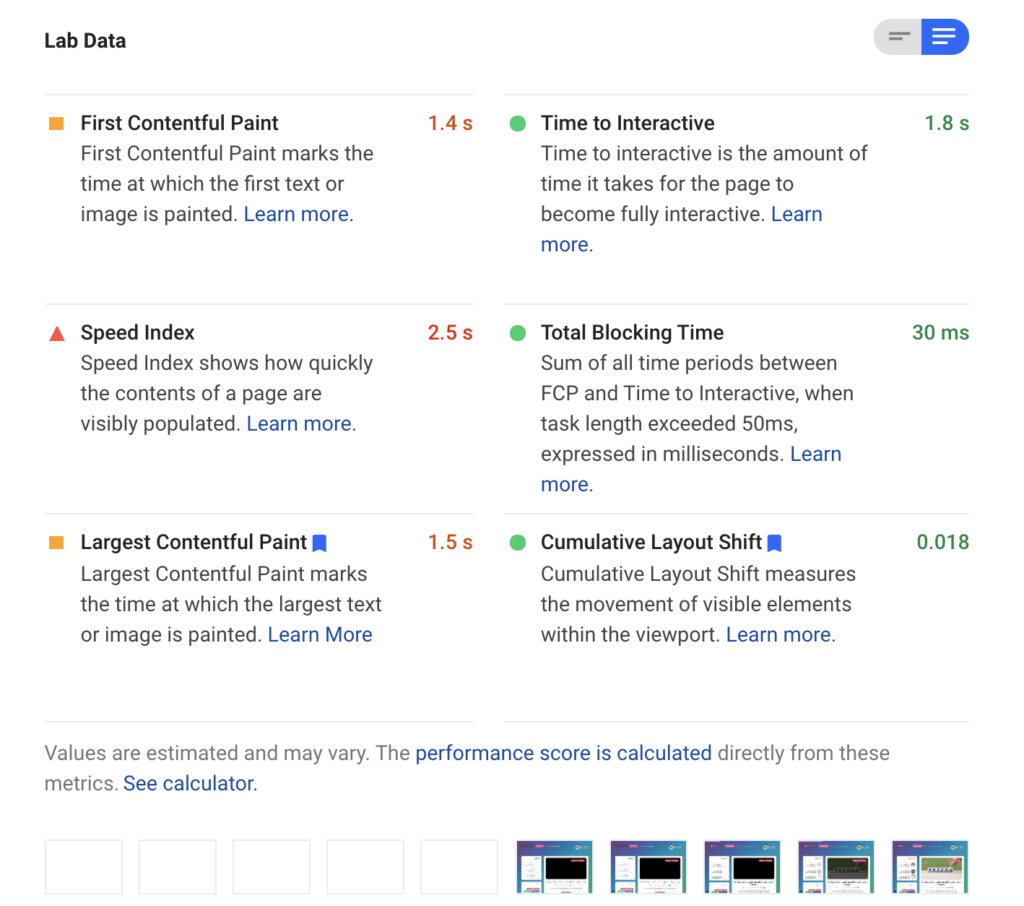This screenshot has height=906, width=1024.
Task: Click the orange square beside Largest Contentful Paint
Action: (x=57, y=543)
